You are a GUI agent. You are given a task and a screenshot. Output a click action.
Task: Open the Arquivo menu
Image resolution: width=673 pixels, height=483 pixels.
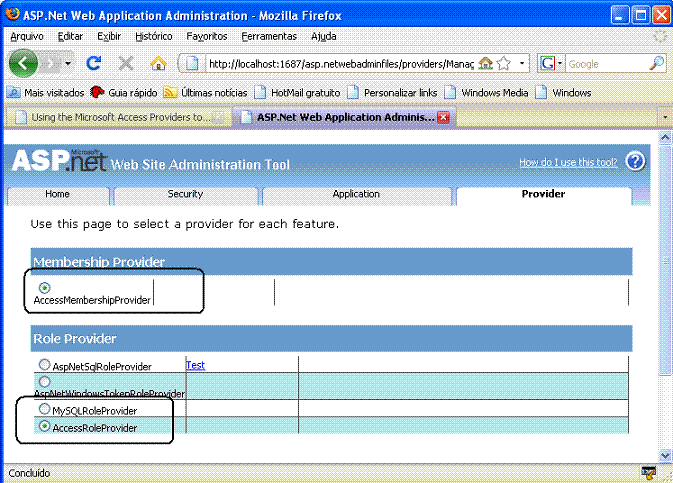point(27,36)
